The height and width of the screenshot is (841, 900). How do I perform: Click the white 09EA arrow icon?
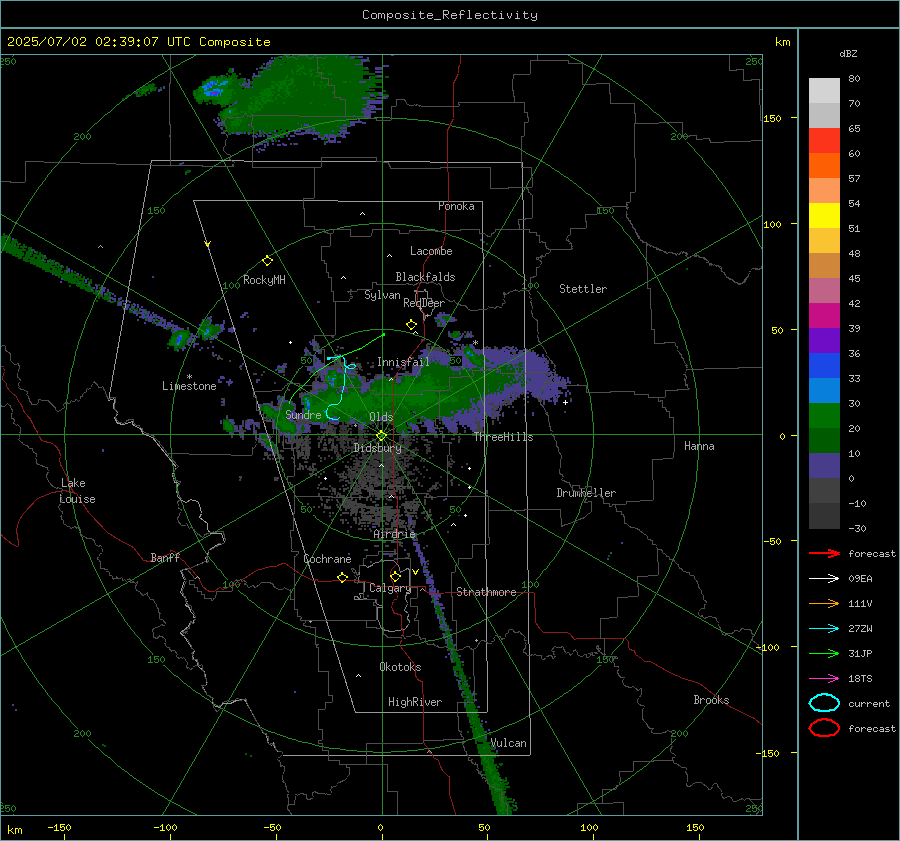824,579
